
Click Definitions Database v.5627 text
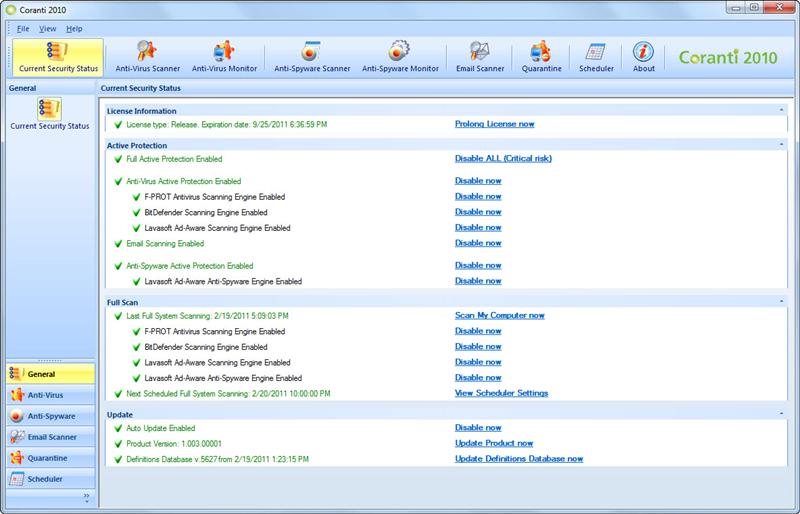point(217,459)
